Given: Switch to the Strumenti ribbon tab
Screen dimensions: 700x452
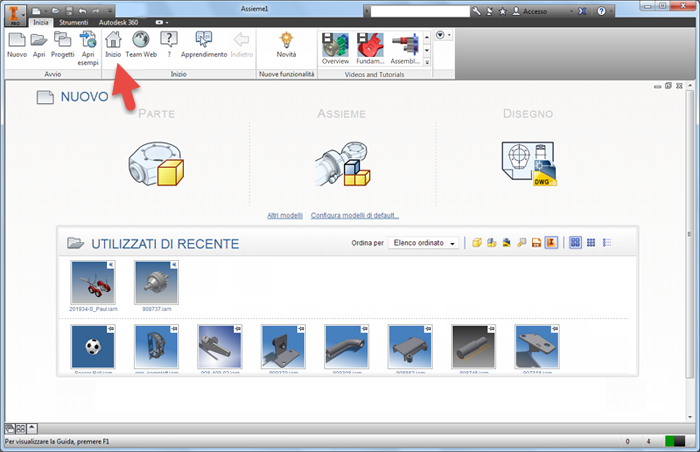Looking at the screenshot, I should [74, 22].
